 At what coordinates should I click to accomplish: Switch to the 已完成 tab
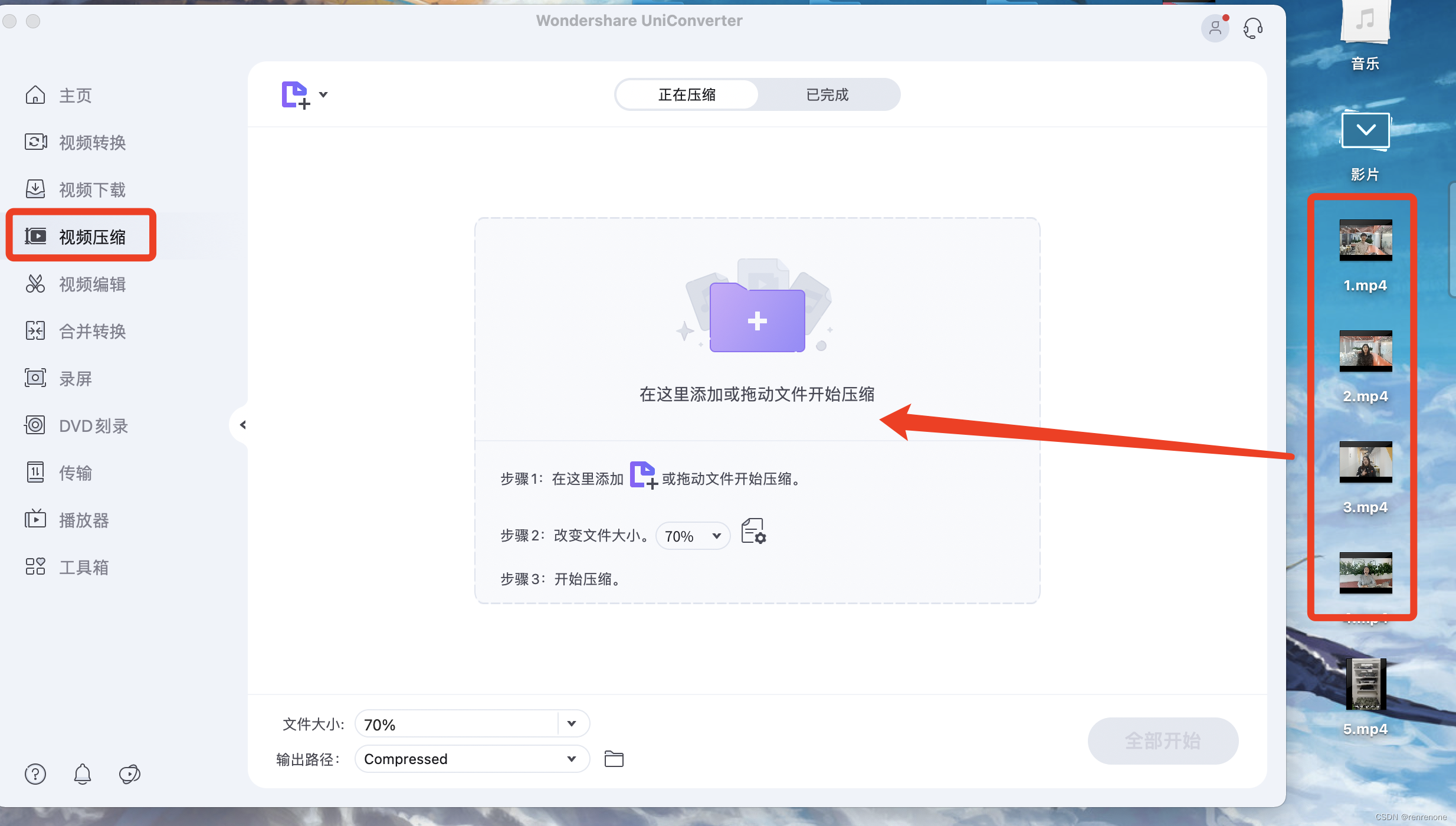coord(827,94)
